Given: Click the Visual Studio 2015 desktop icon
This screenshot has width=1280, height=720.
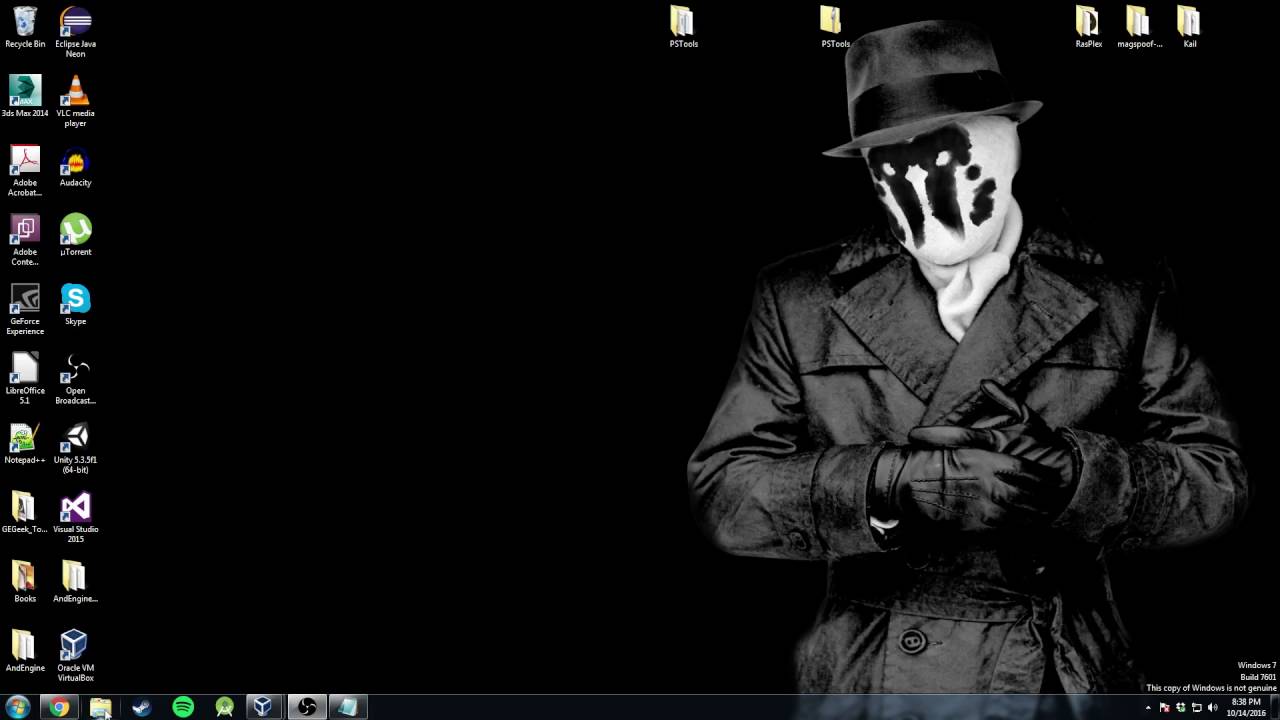Looking at the screenshot, I should (75, 517).
